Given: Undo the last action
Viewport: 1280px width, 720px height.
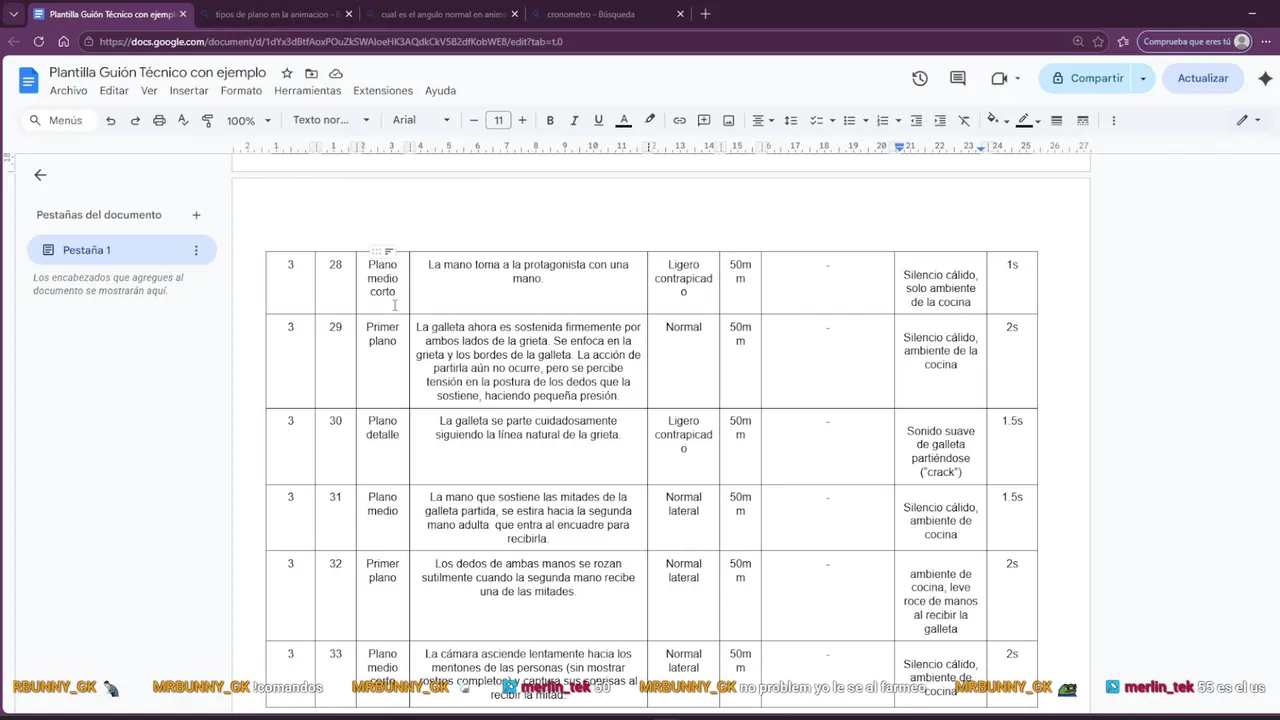Looking at the screenshot, I should (x=110, y=120).
